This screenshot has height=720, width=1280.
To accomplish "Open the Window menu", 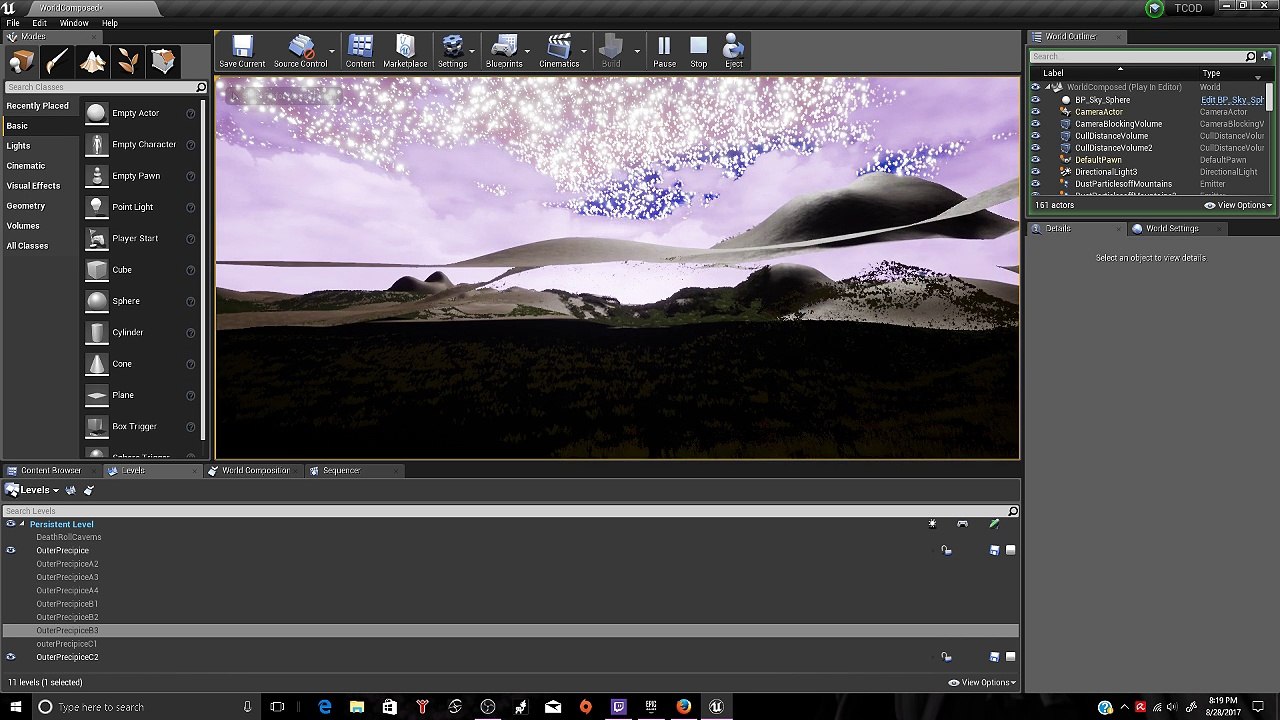I will click(x=74, y=23).
